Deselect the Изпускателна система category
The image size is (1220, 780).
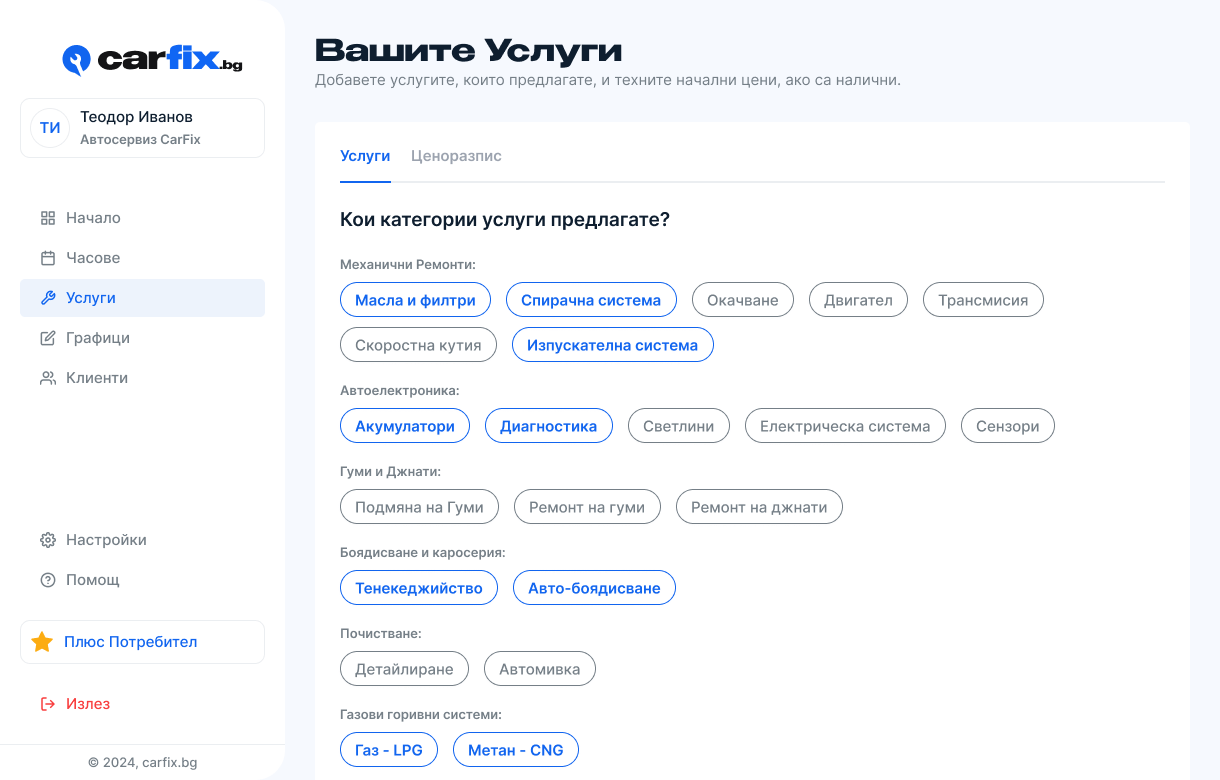coord(612,345)
